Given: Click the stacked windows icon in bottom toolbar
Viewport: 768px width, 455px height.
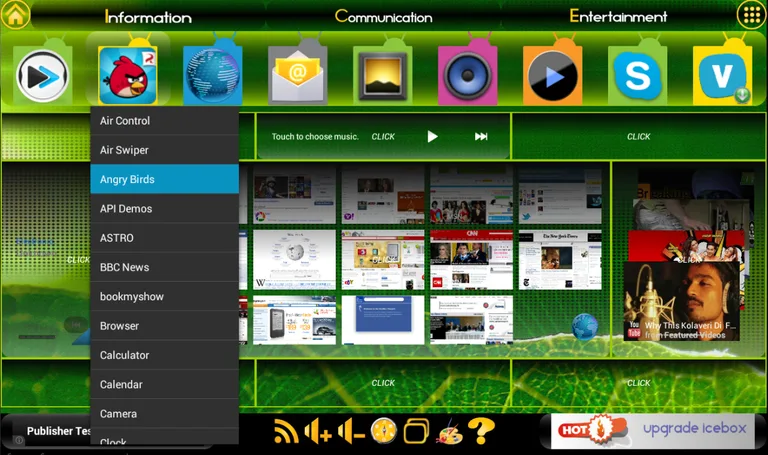Looking at the screenshot, I should pyautogui.click(x=416, y=431).
